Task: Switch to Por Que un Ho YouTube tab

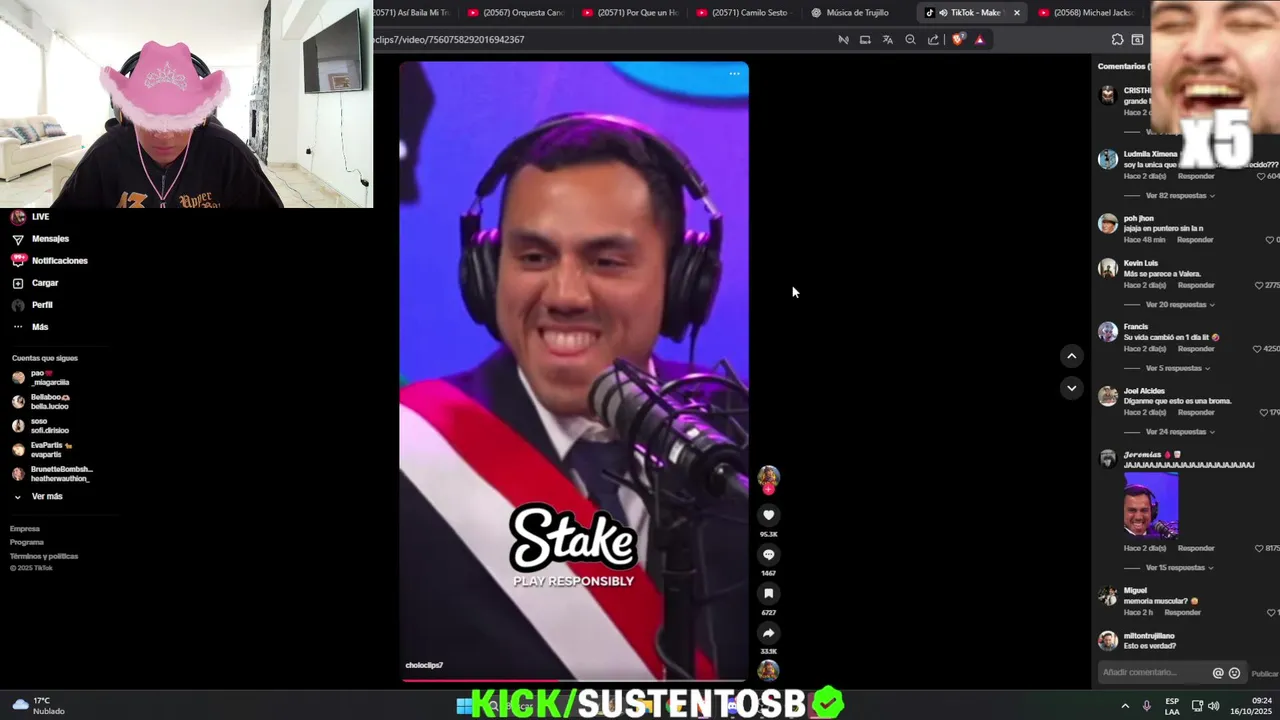Action: click(629, 13)
